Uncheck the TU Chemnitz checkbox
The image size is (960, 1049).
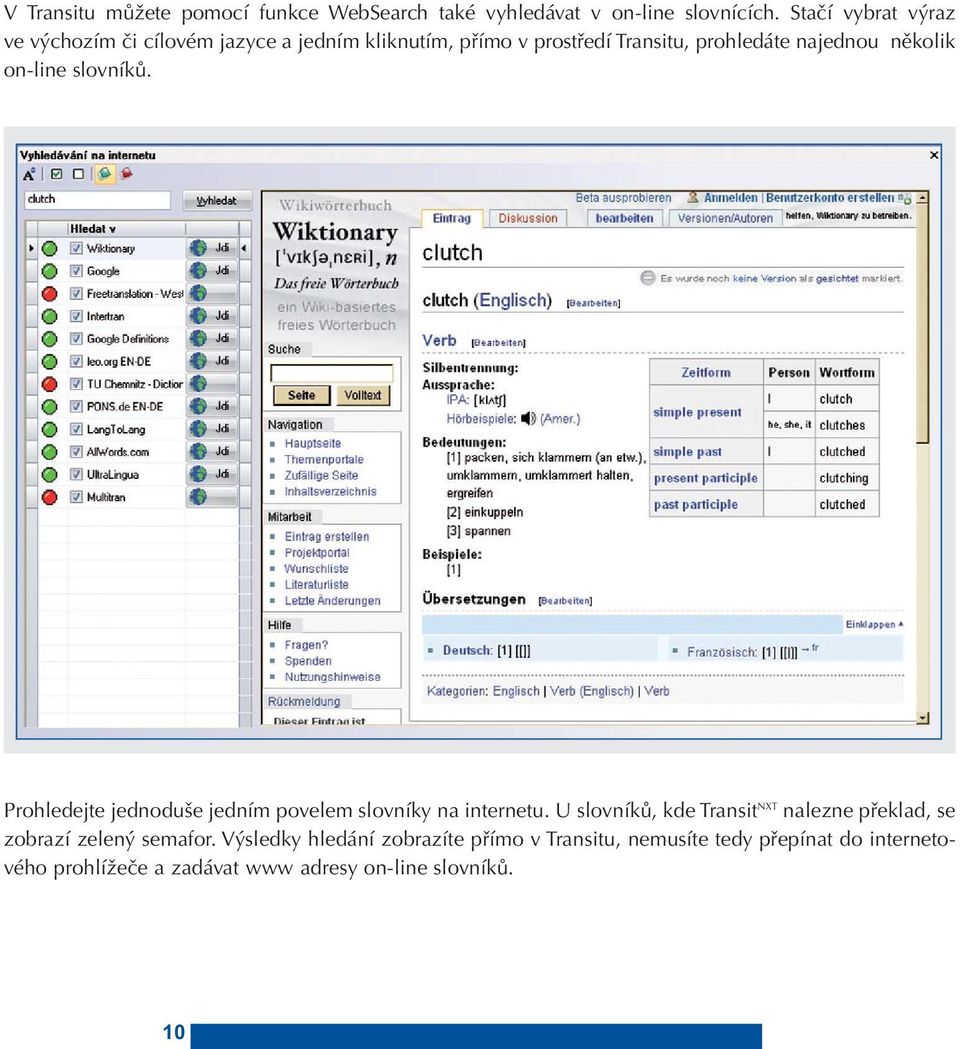click(76, 384)
